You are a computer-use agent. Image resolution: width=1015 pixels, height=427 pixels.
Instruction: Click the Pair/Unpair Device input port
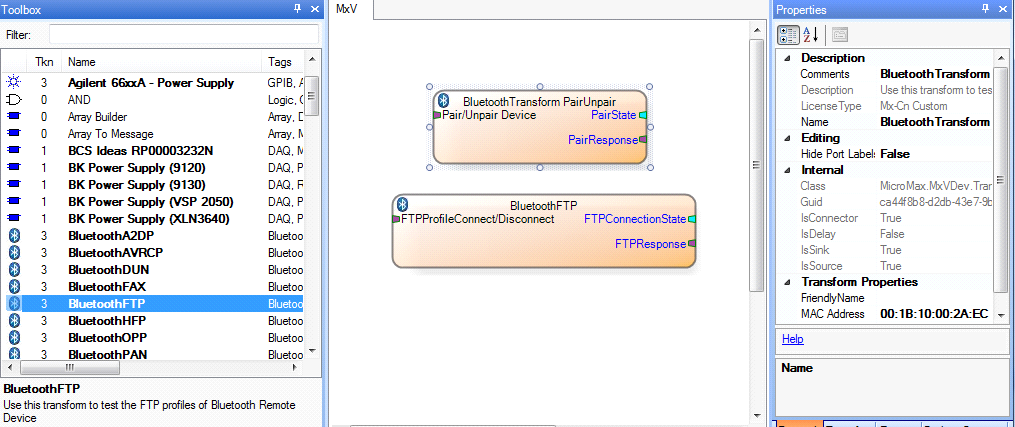click(437, 115)
